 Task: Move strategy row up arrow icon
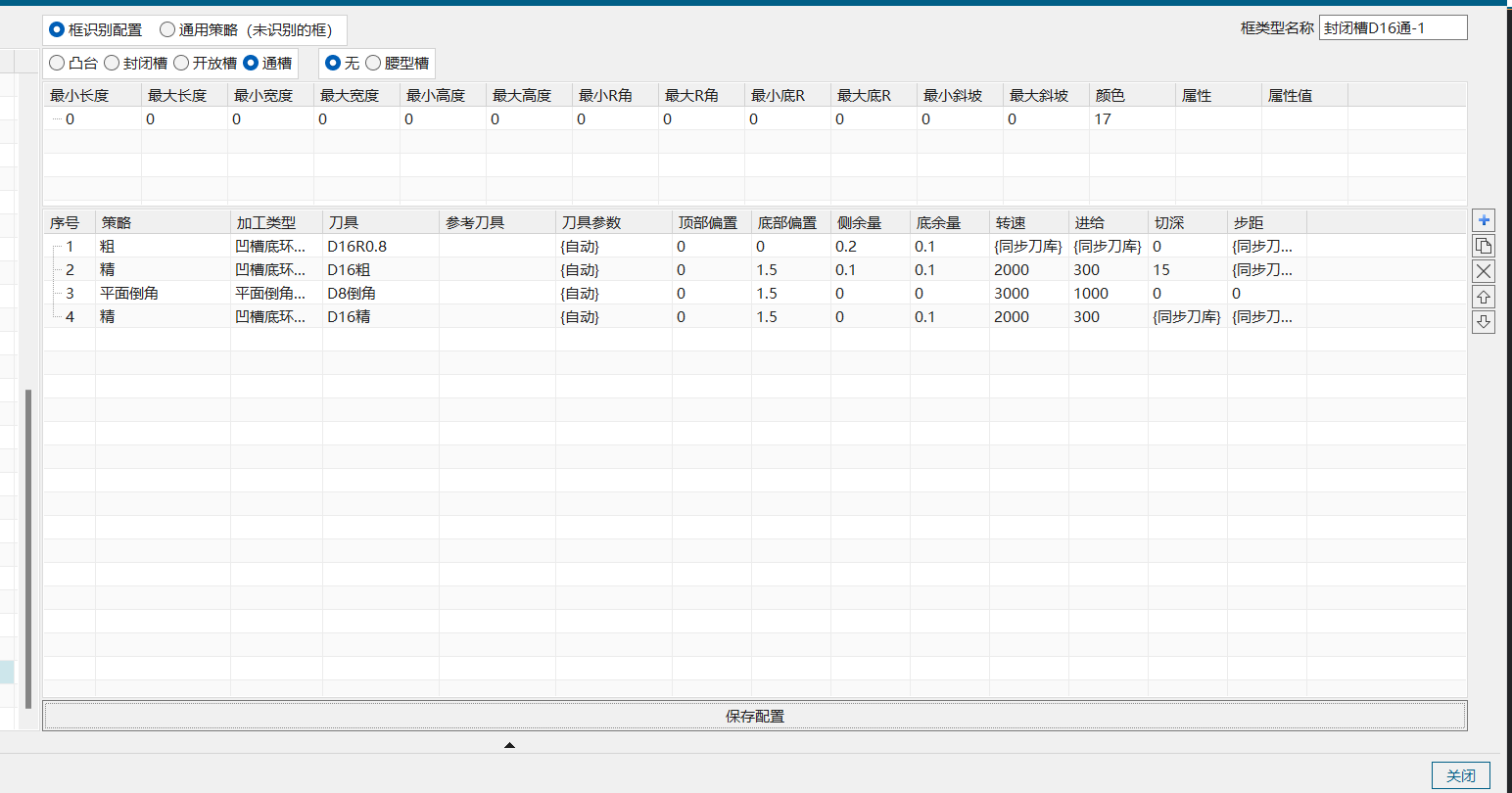click(x=1484, y=297)
